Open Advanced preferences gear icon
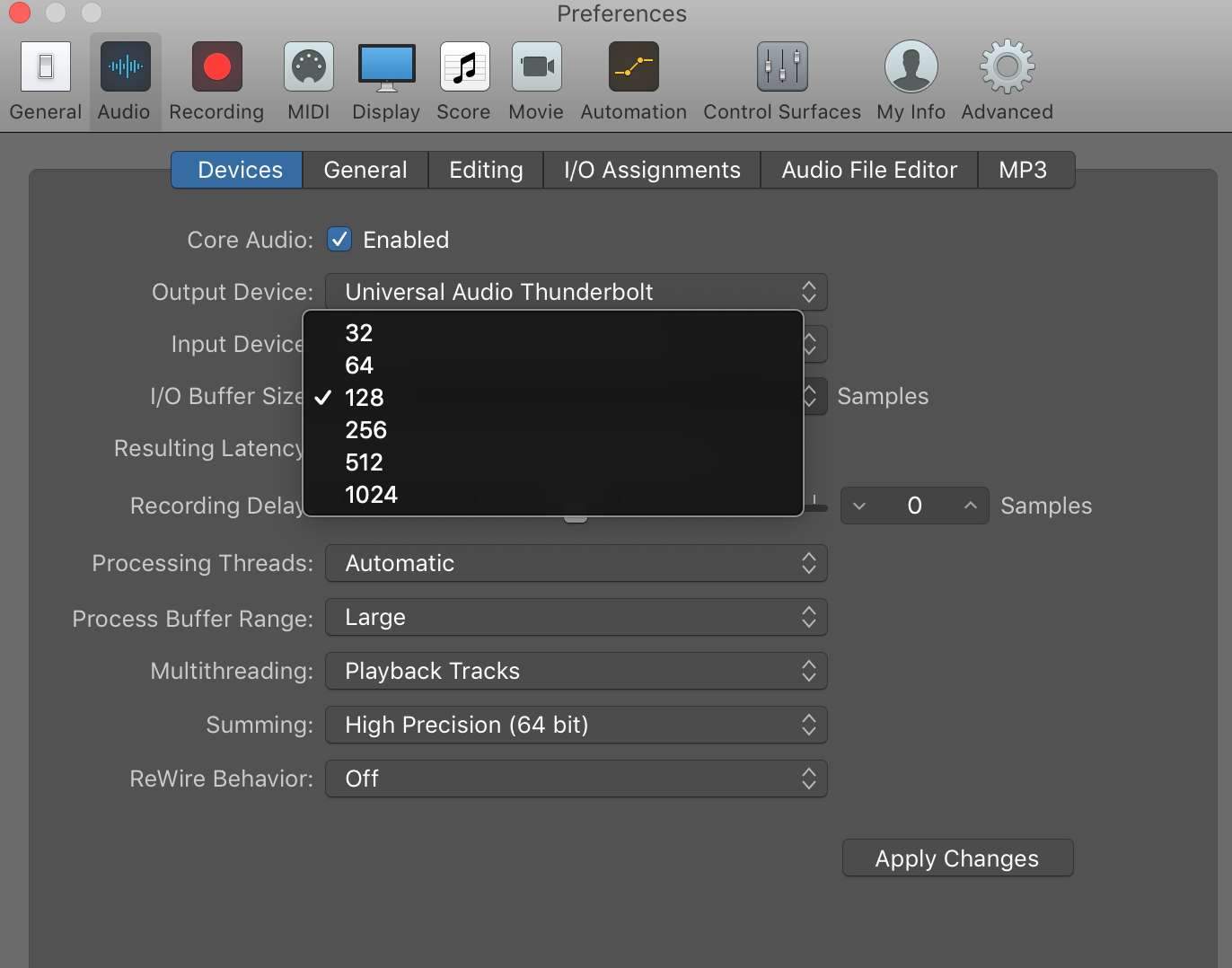The height and width of the screenshot is (968, 1232). click(1007, 67)
